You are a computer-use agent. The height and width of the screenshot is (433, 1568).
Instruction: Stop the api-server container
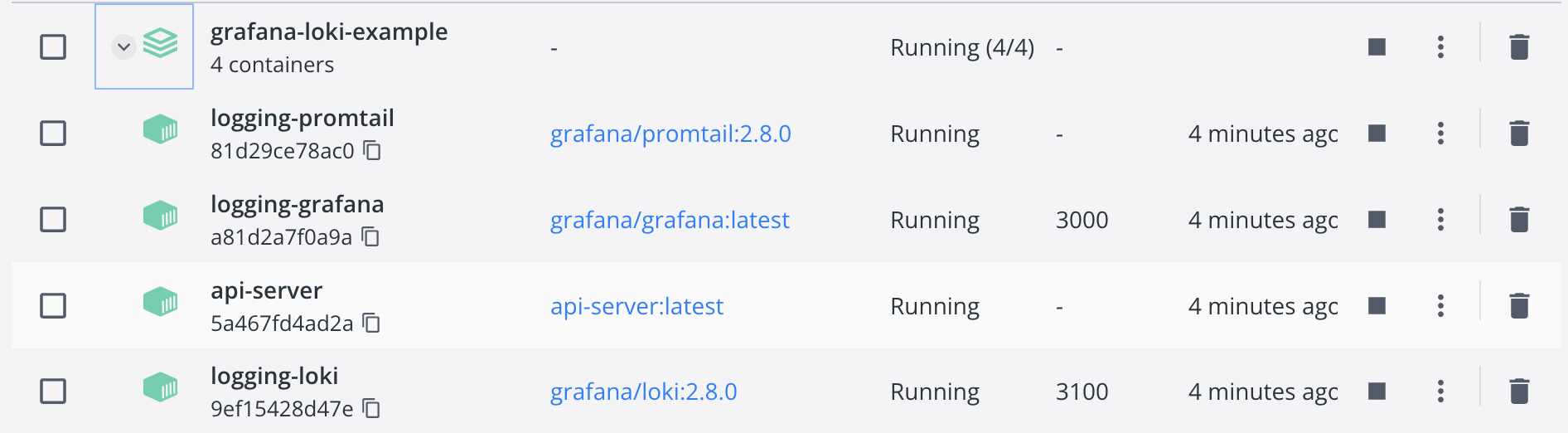coord(1377,305)
